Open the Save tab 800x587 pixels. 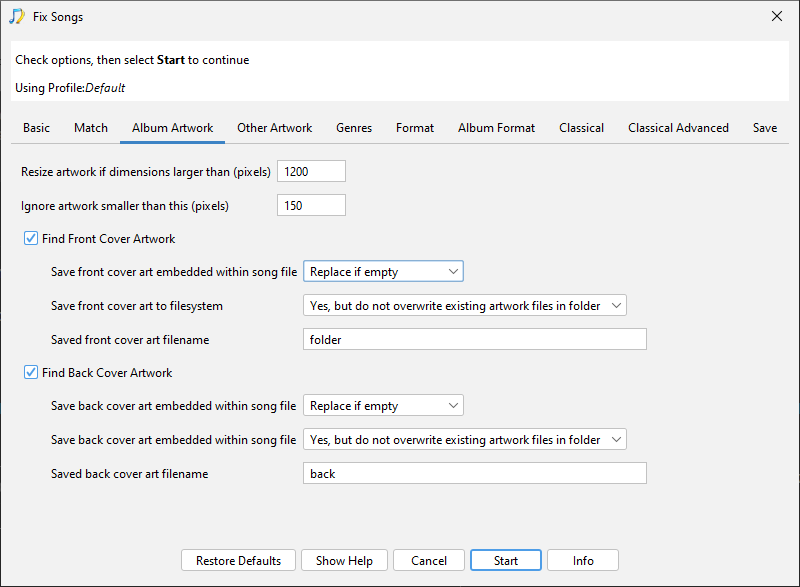(765, 128)
